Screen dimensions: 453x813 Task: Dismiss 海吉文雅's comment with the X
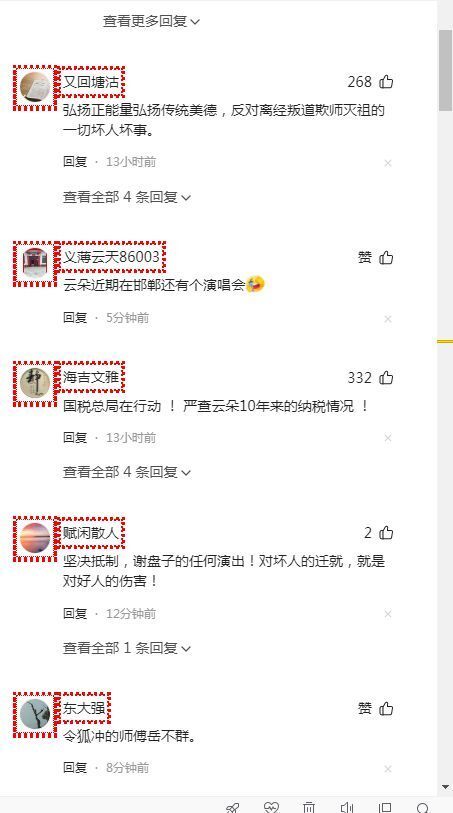click(x=388, y=439)
